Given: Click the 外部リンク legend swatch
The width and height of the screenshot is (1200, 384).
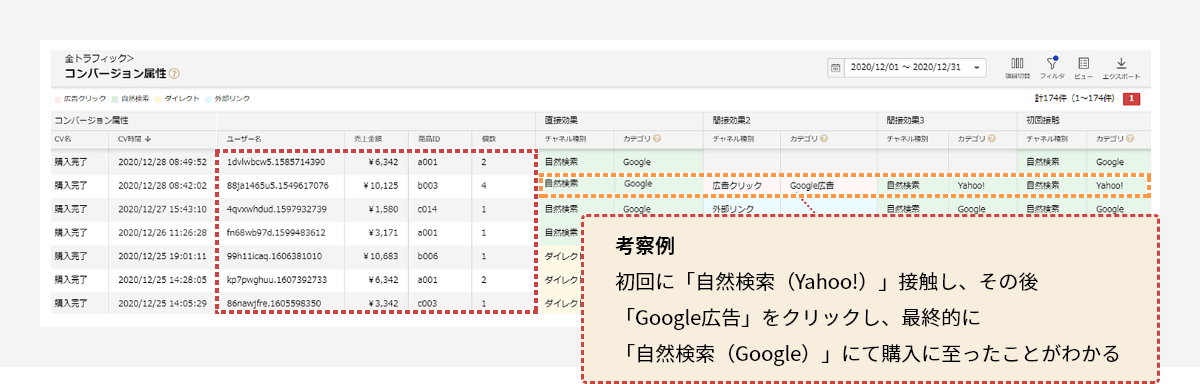Looking at the screenshot, I should pos(208,99).
